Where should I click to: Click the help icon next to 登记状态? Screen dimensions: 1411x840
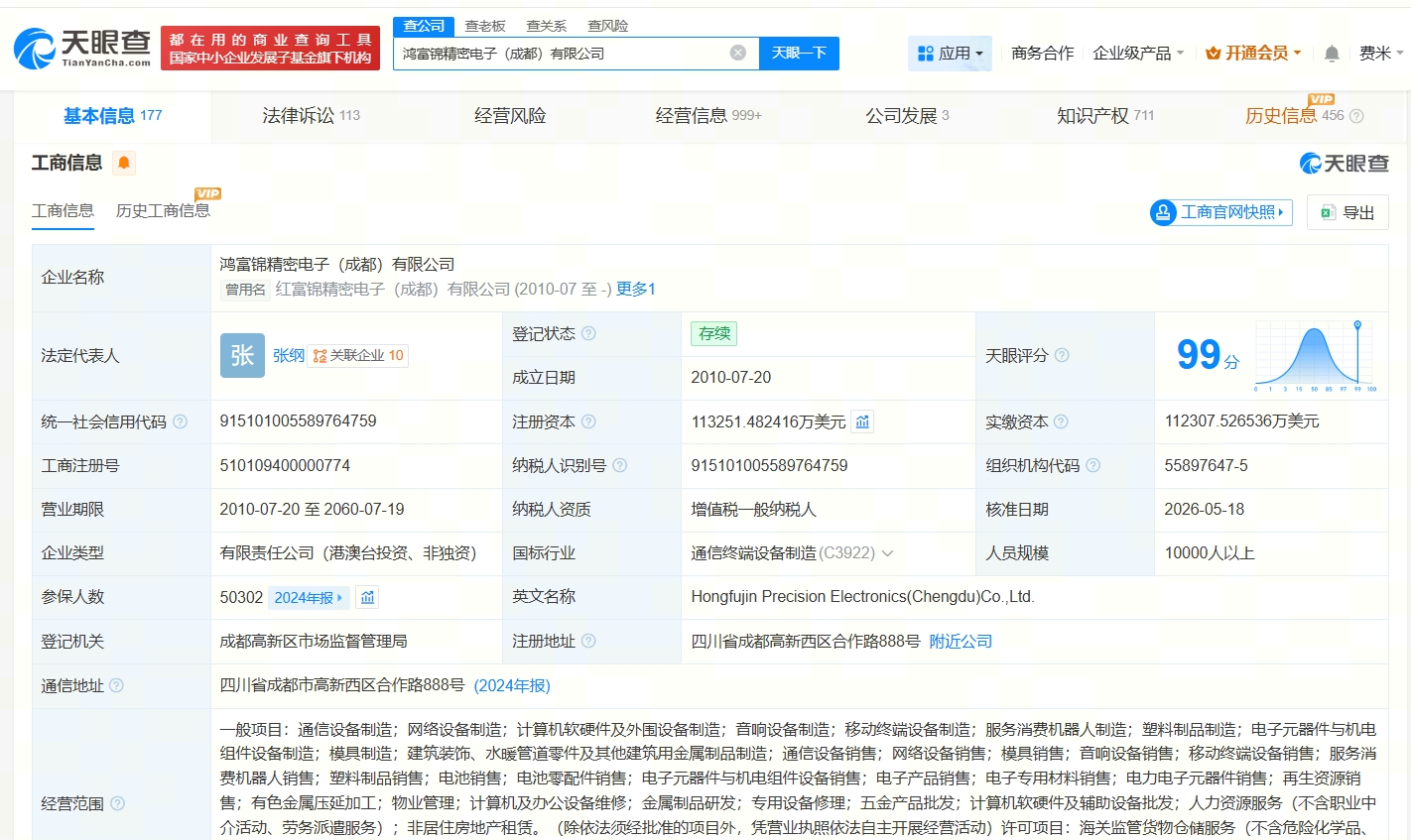click(x=588, y=333)
